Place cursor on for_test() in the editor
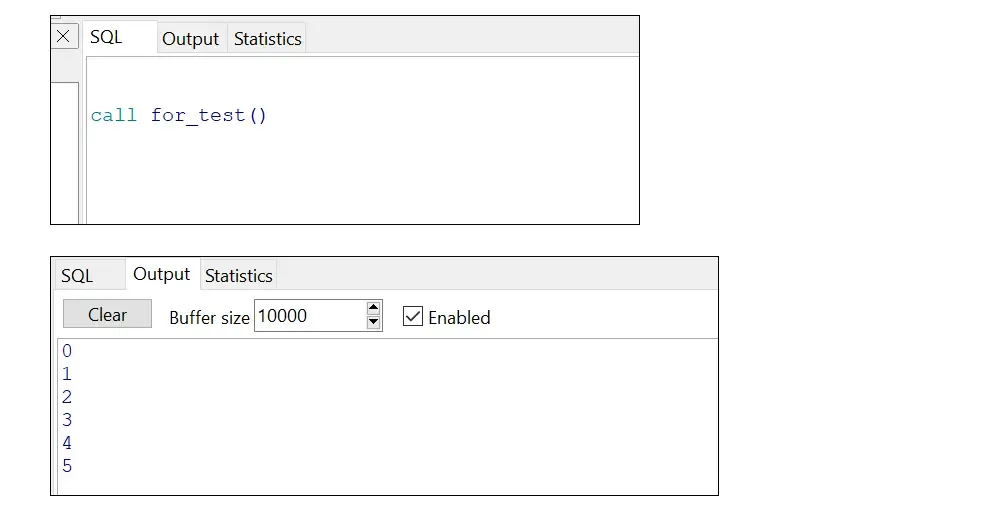This screenshot has width=983, height=525. click(209, 115)
